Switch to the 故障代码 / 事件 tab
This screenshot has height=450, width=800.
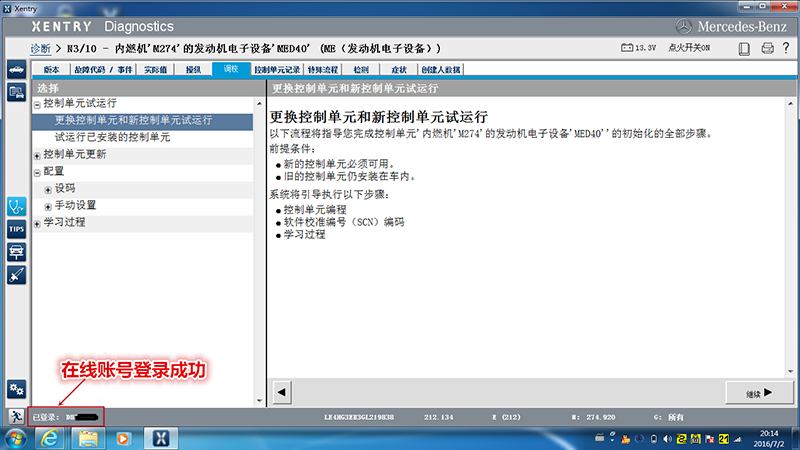[x=103, y=69]
